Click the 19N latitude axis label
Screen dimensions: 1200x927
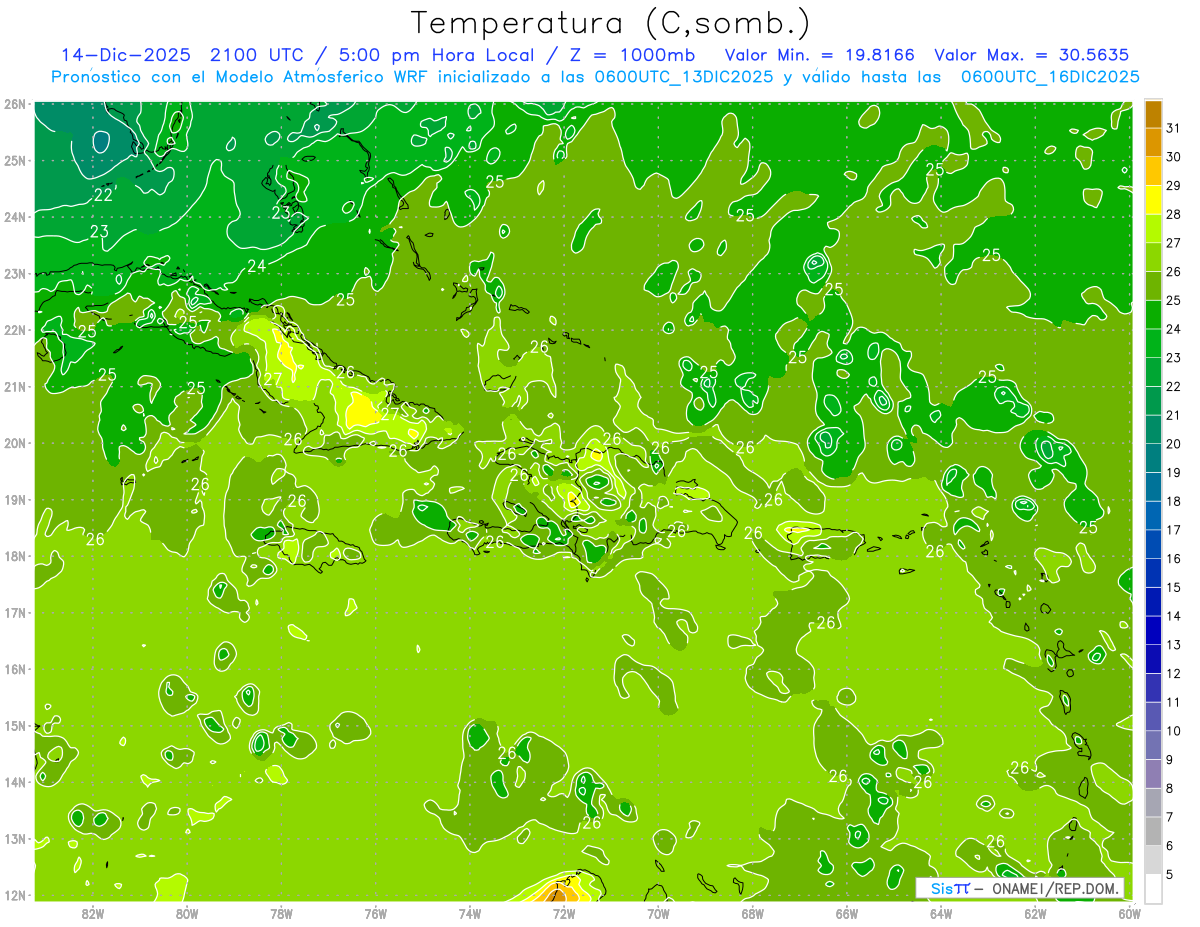[14, 499]
